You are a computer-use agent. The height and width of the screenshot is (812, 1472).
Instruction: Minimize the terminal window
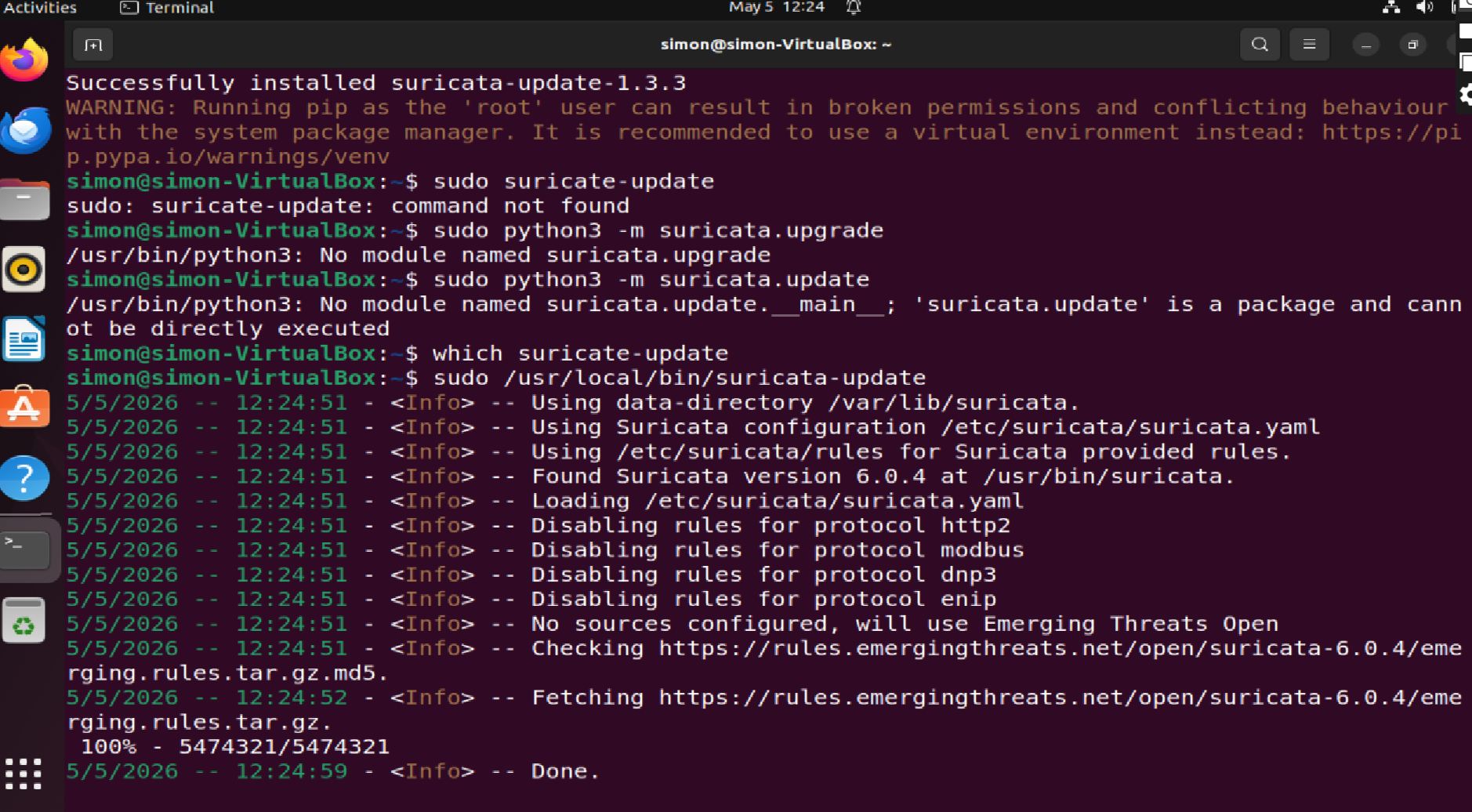click(1366, 45)
